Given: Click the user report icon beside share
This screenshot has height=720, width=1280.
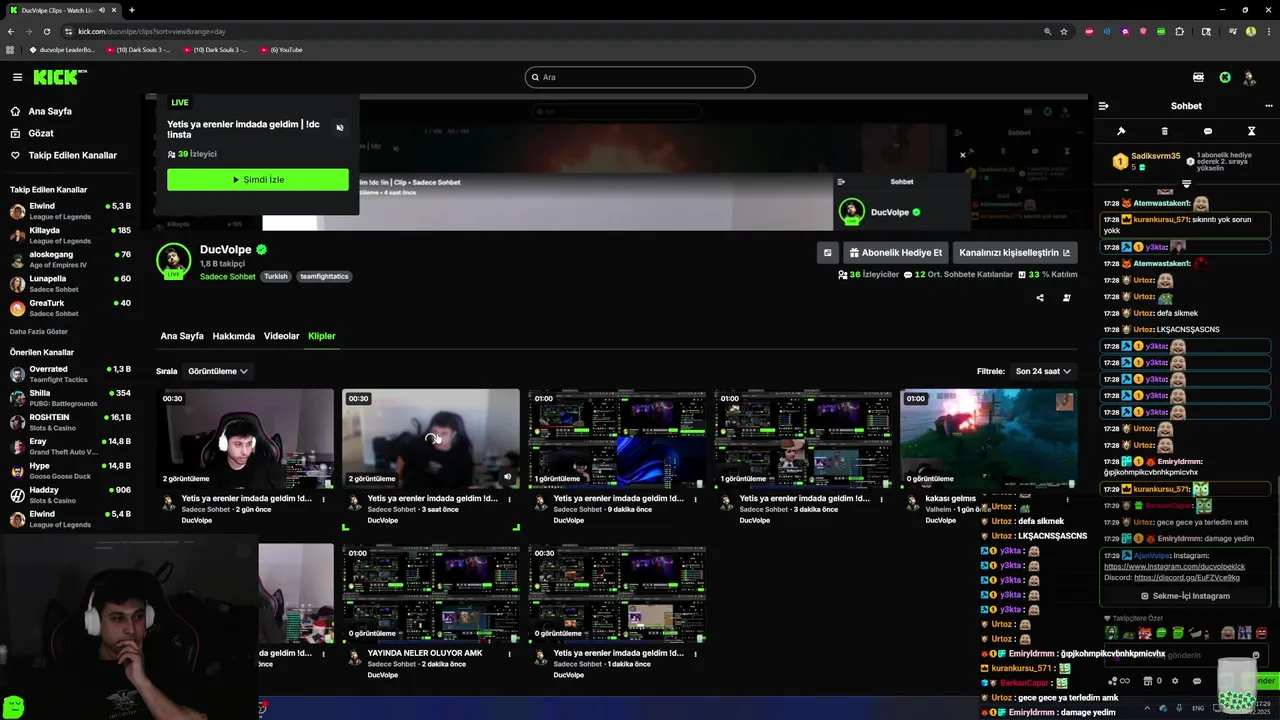Looking at the screenshot, I should click(1066, 297).
